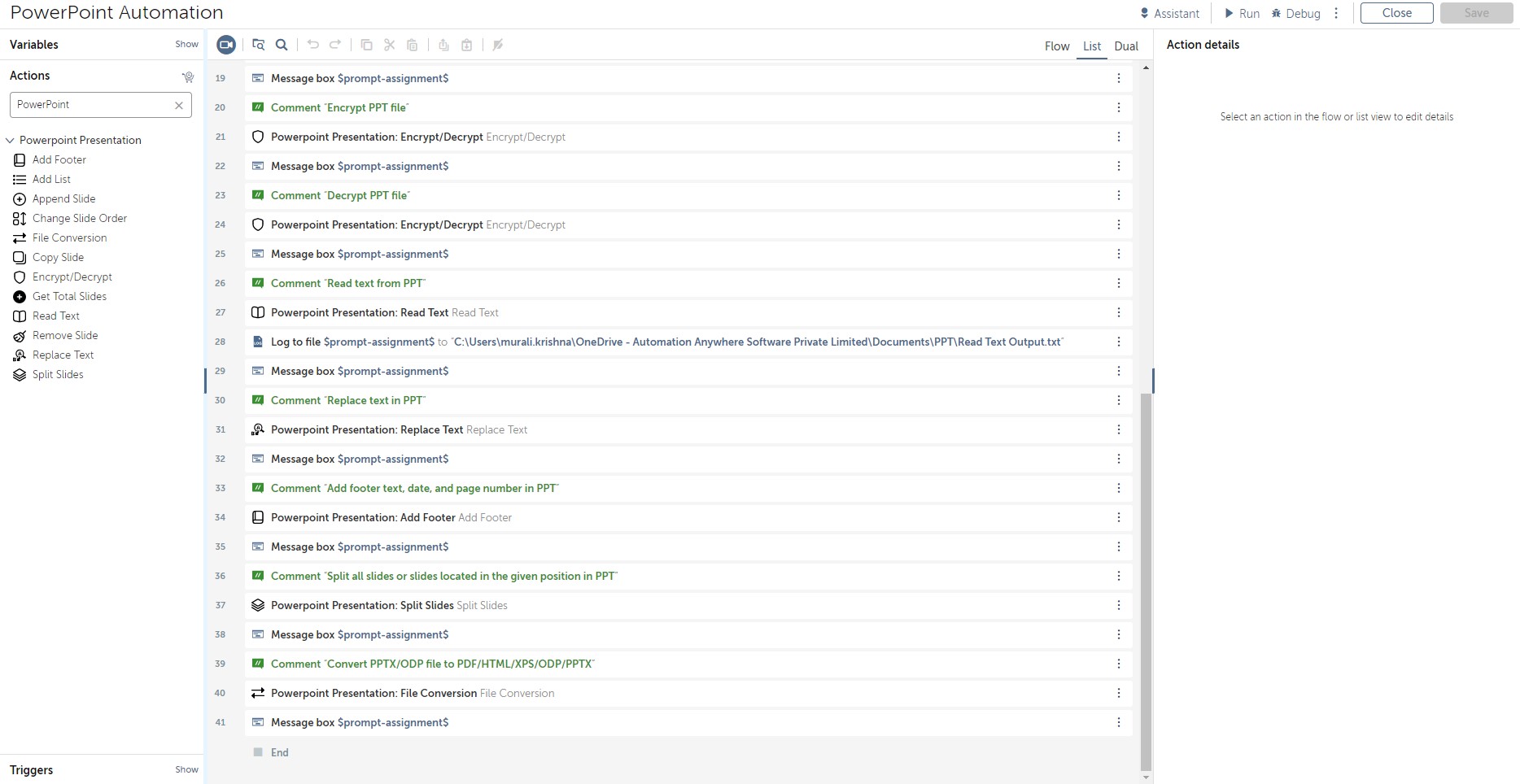Select line 28 Log to file action
Image resolution: width=1520 pixels, height=784 pixels.
[688, 342]
